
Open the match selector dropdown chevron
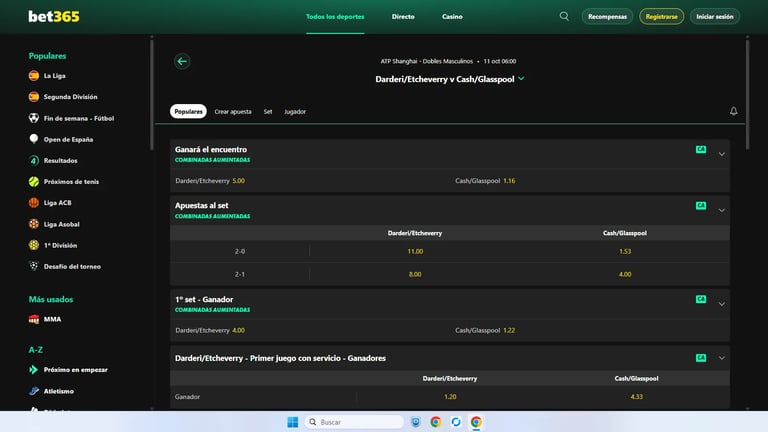[x=521, y=78]
